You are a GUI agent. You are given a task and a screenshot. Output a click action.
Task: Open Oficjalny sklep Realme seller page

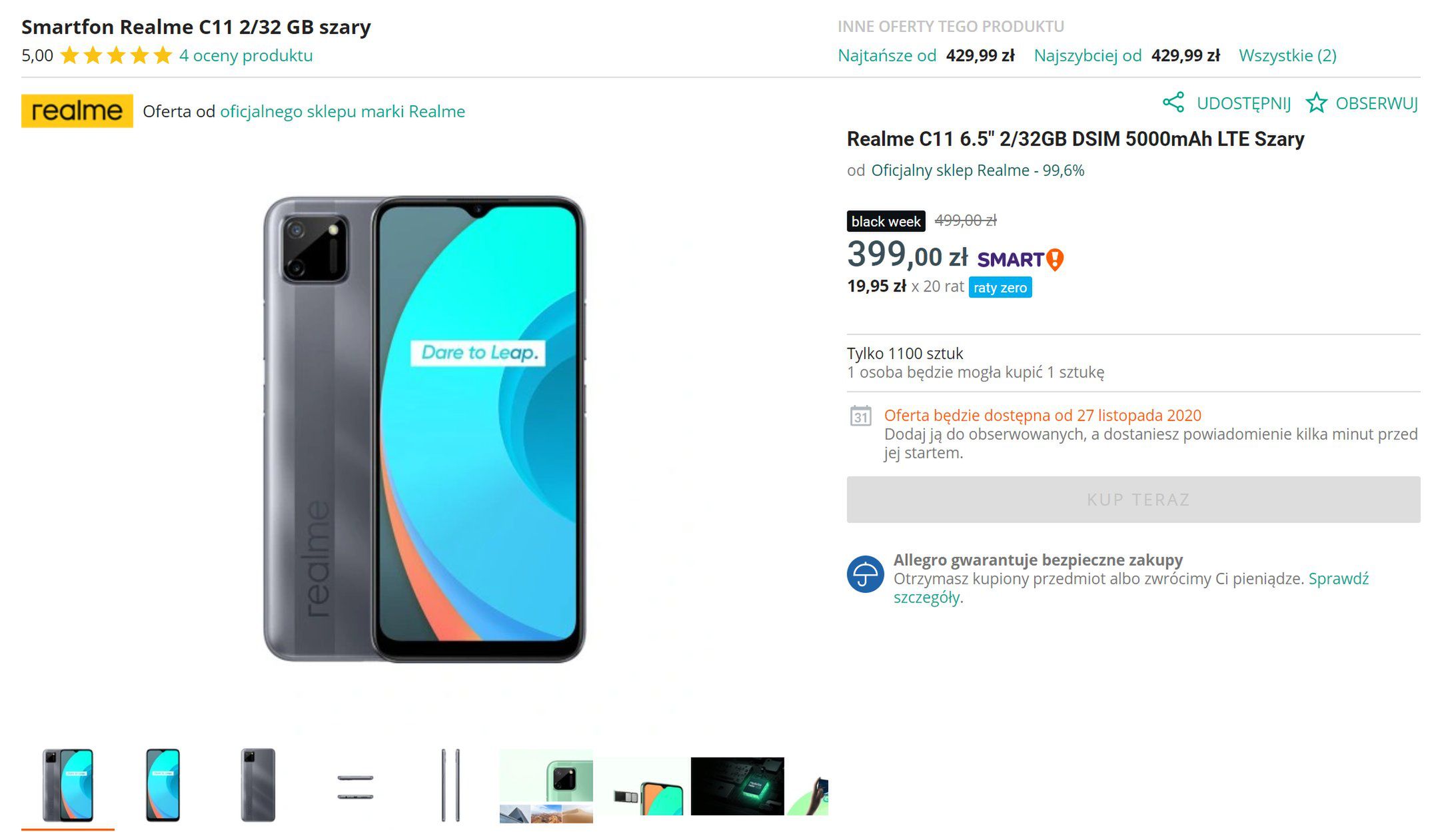click(x=978, y=171)
